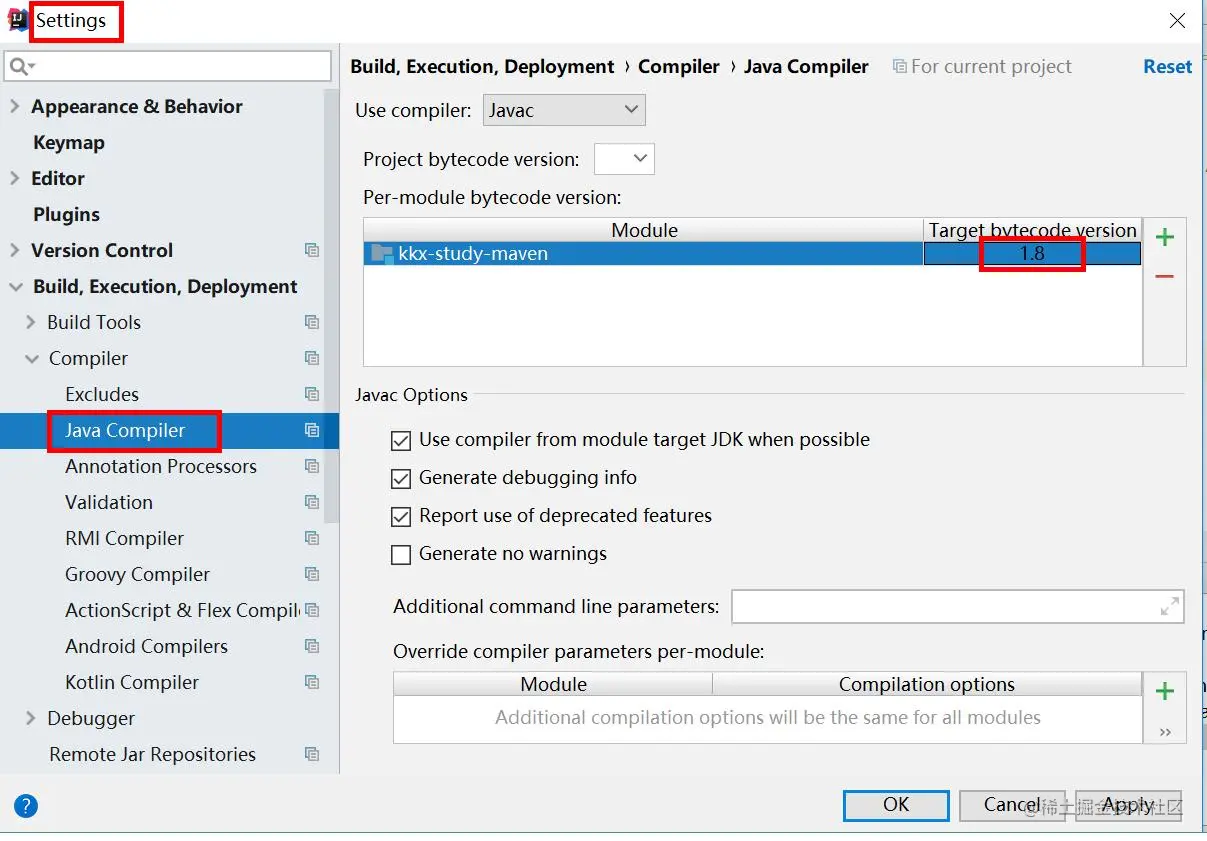Select Annotation Processors in the tree
This screenshot has height=841, width=1207.
coord(161,466)
